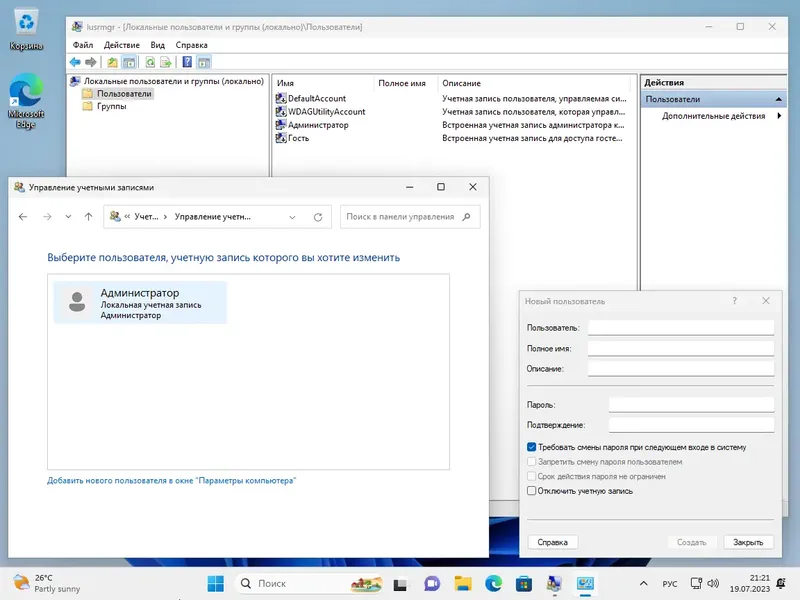Click the Refresh icon in lusrmgr toolbar
Screen dimensions: 800x600
(x=150, y=62)
